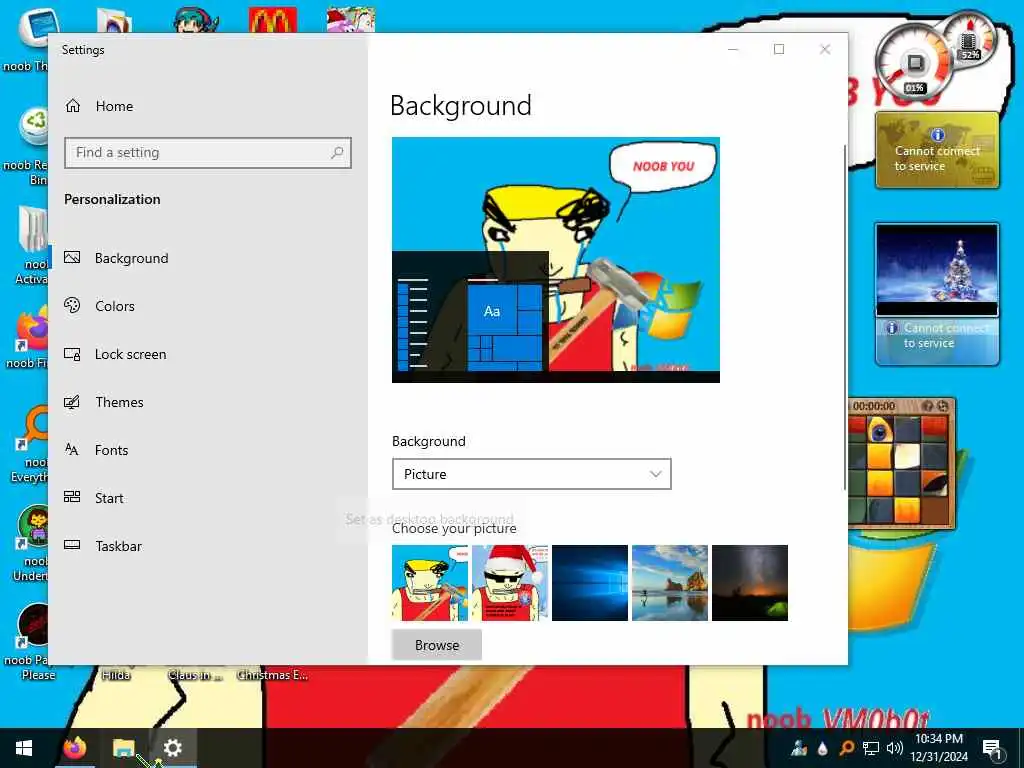Image resolution: width=1024 pixels, height=768 pixels.
Task: Open the Themes settings page
Action: coord(119,402)
